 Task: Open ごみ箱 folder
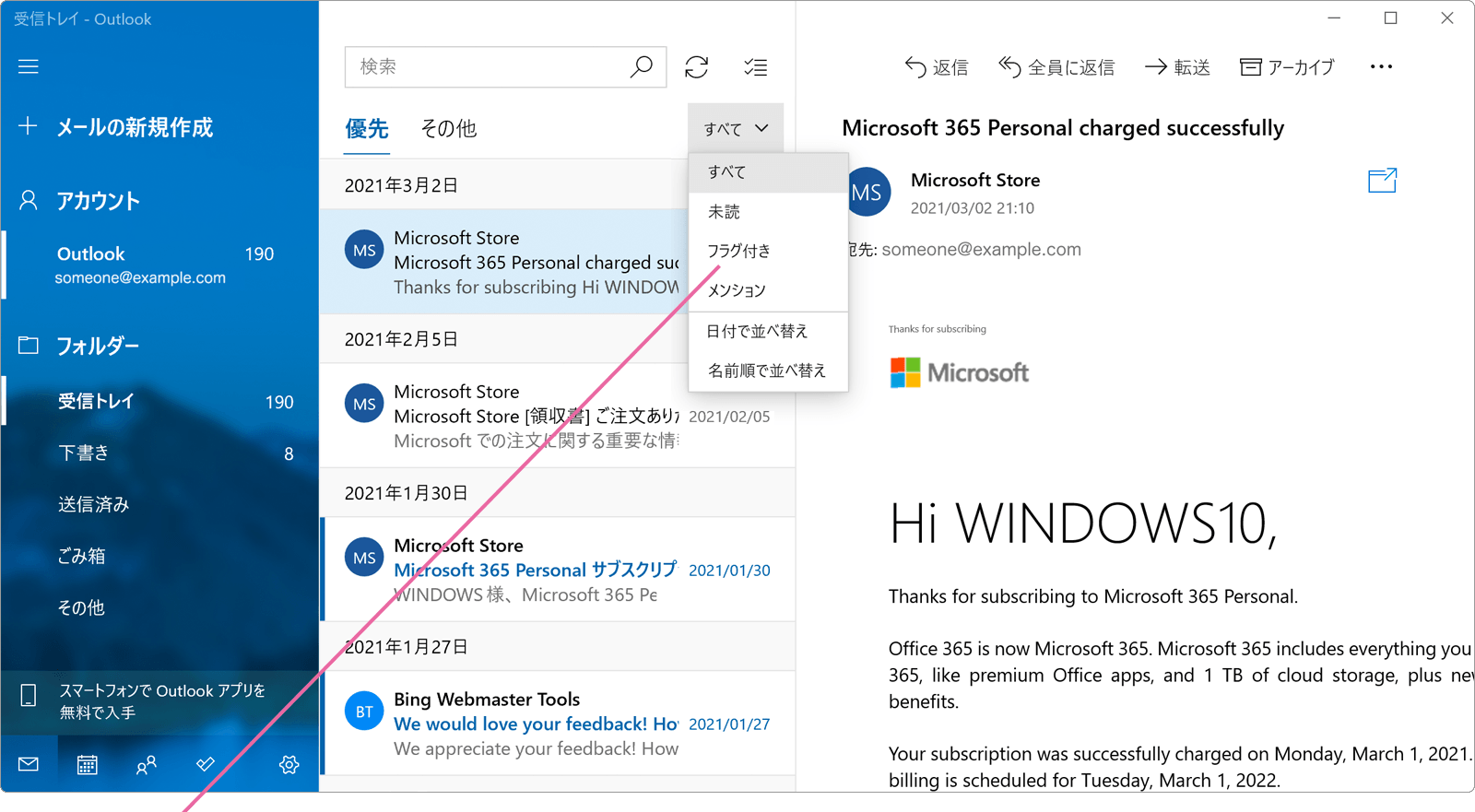click(159, 556)
